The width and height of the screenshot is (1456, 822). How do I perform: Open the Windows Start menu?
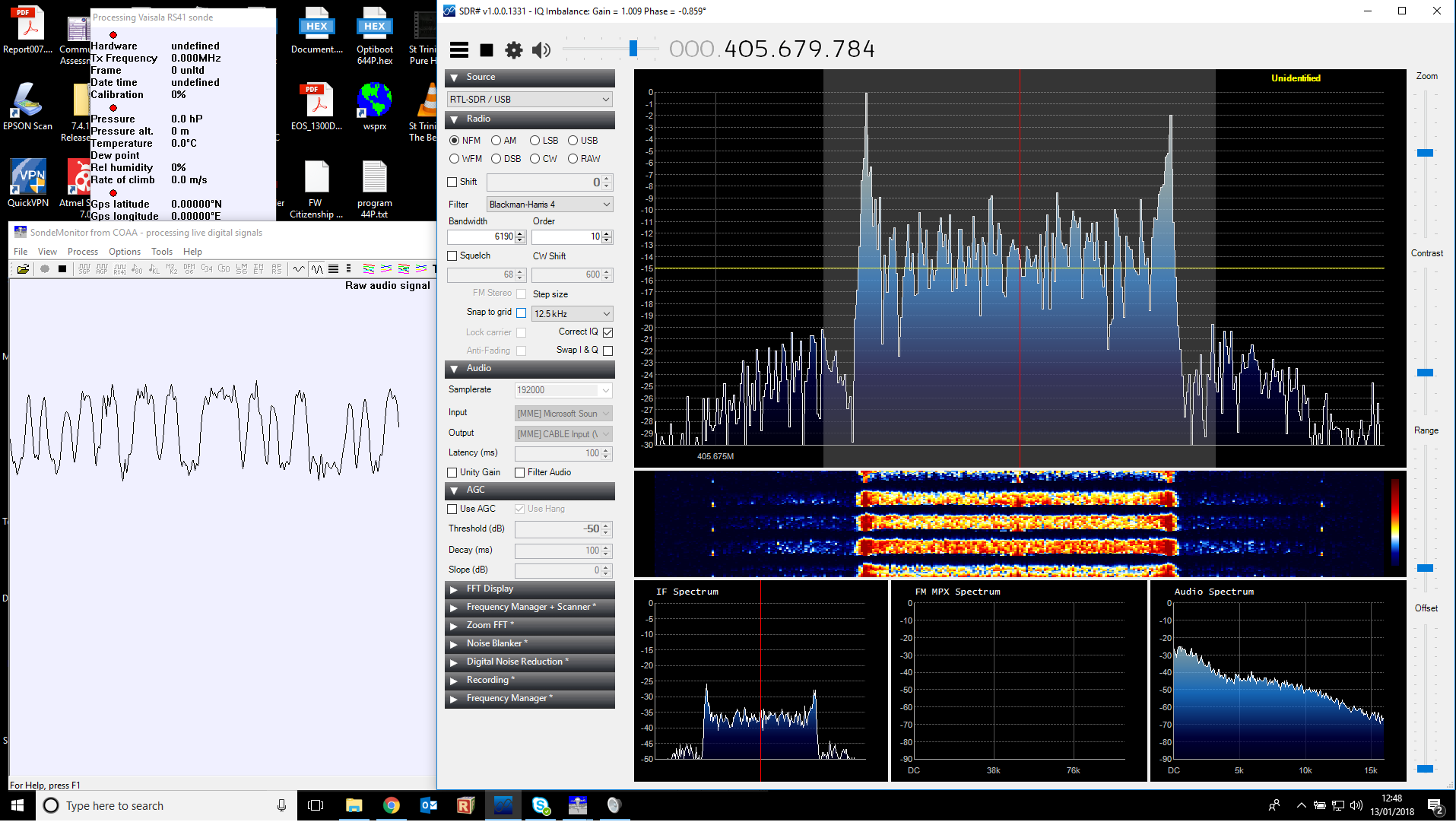click(x=17, y=806)
